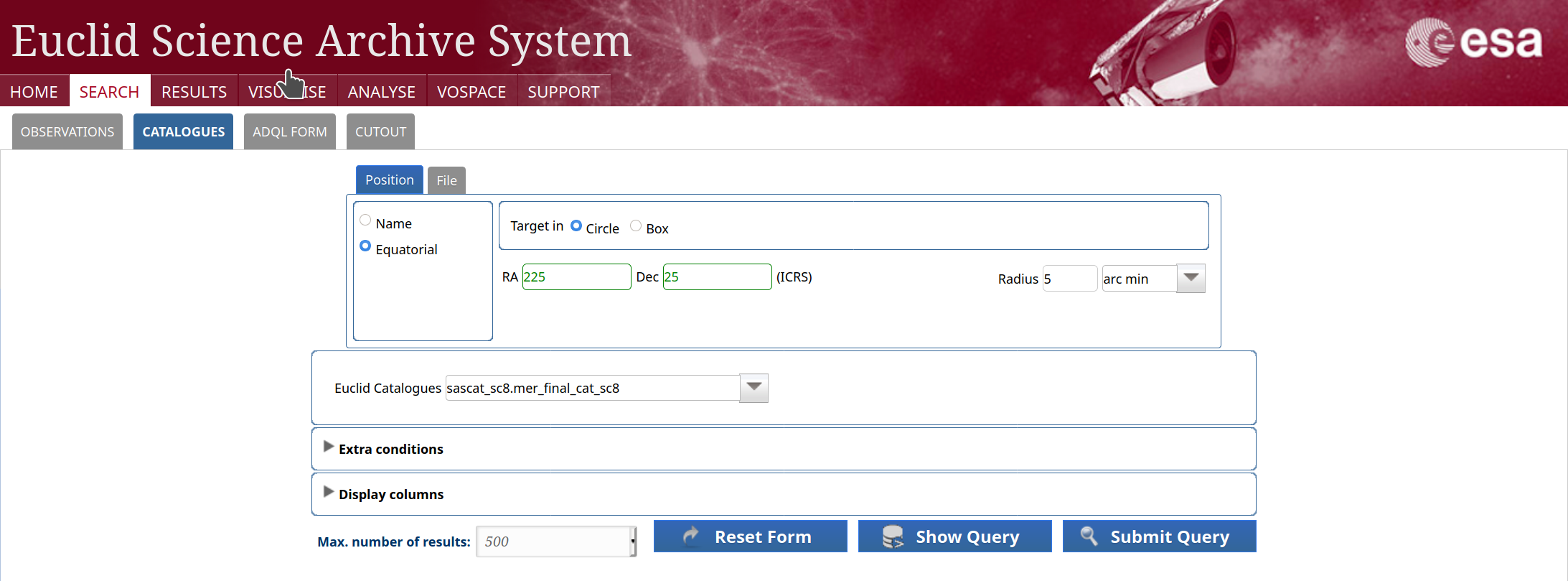Switch to the ADQL FORM tab
Viewport: 1568px width, 581px height.
click(x=290, y=131)
